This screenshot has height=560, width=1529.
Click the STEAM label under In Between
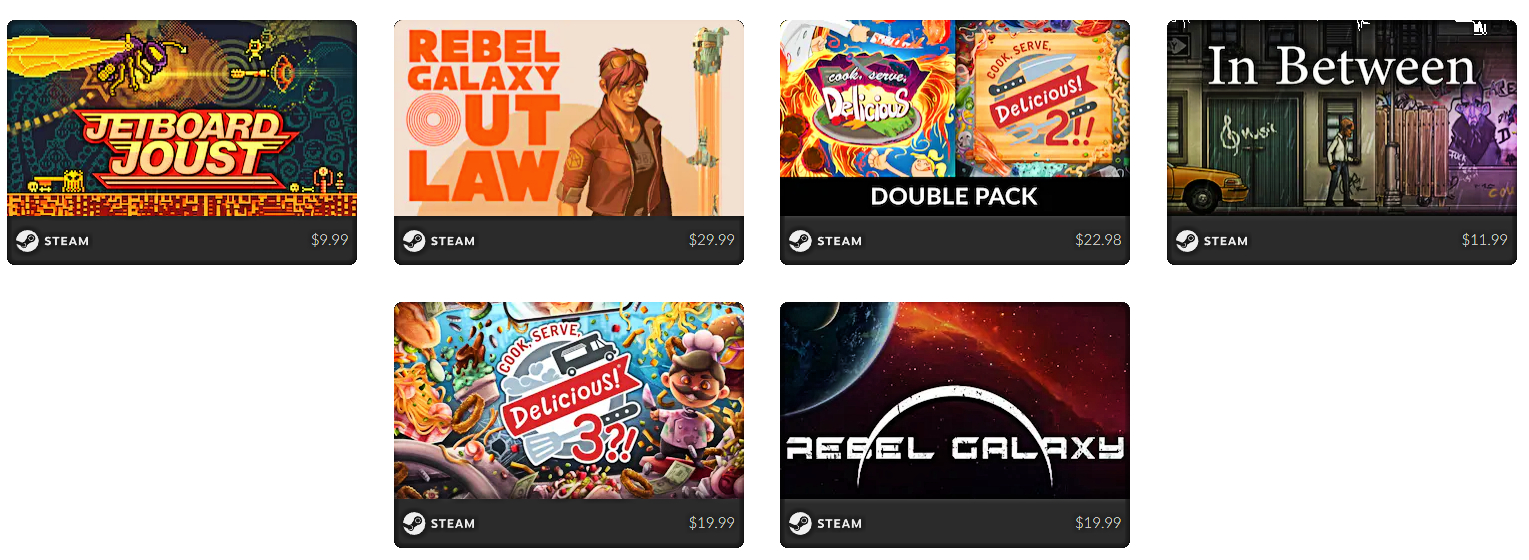1226,241
